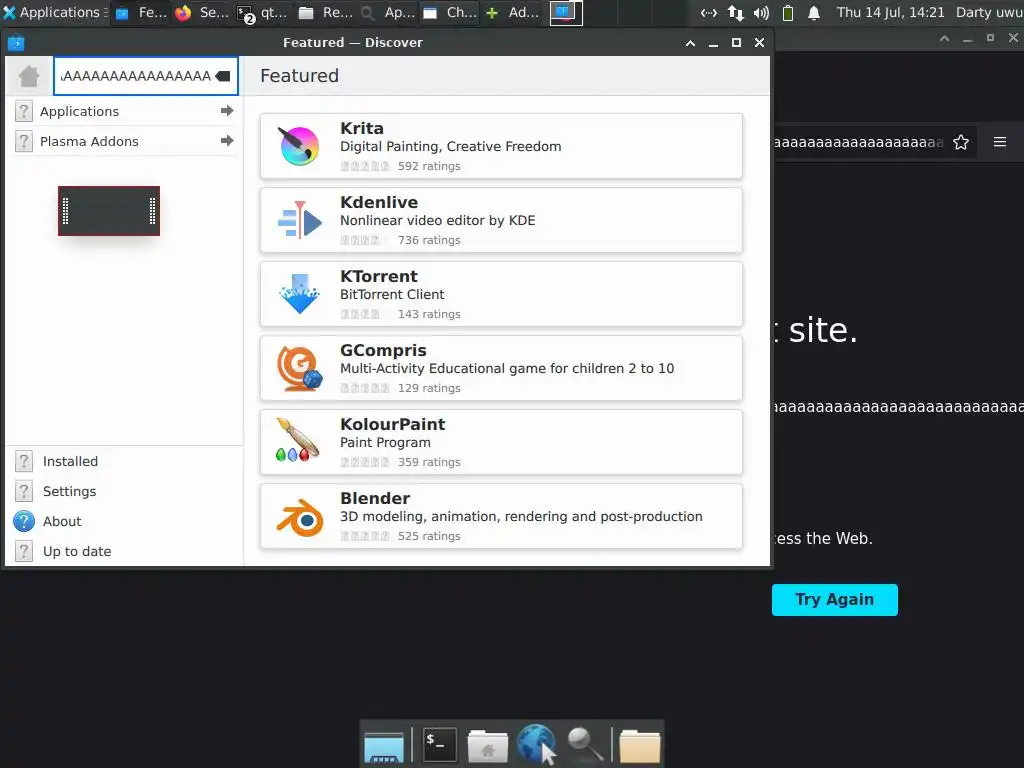
Task: Click the GCompris app icon
Action: point(299,368)
